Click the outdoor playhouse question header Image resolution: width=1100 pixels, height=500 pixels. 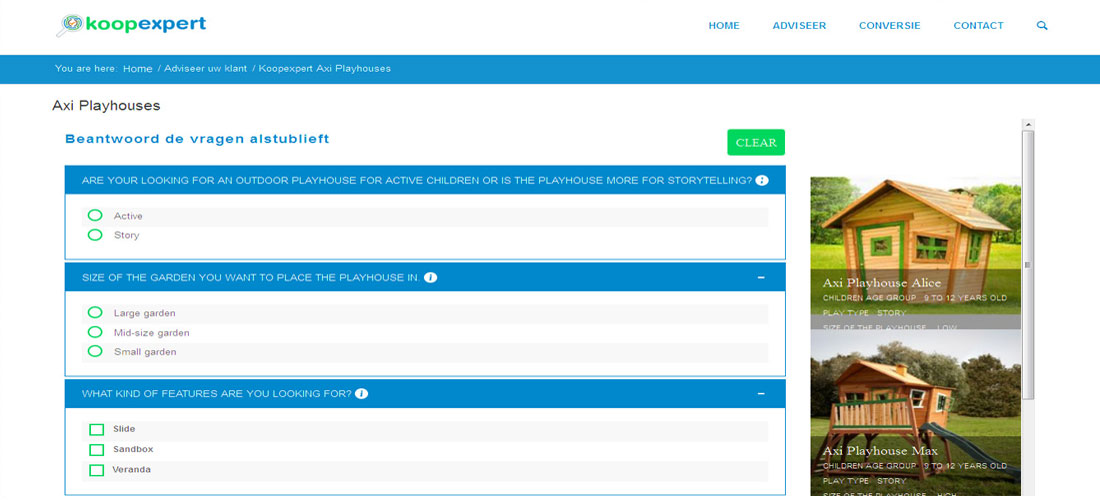[425, 180]
